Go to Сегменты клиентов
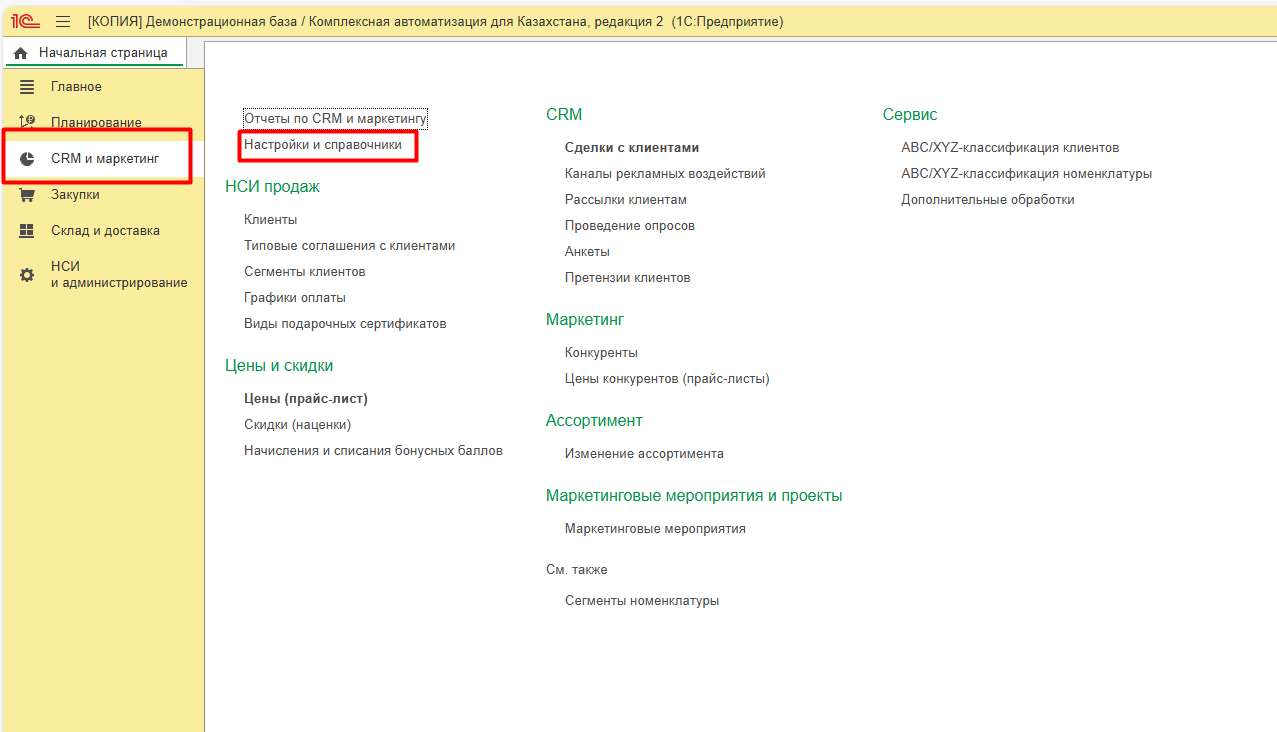 coord(304,272)
